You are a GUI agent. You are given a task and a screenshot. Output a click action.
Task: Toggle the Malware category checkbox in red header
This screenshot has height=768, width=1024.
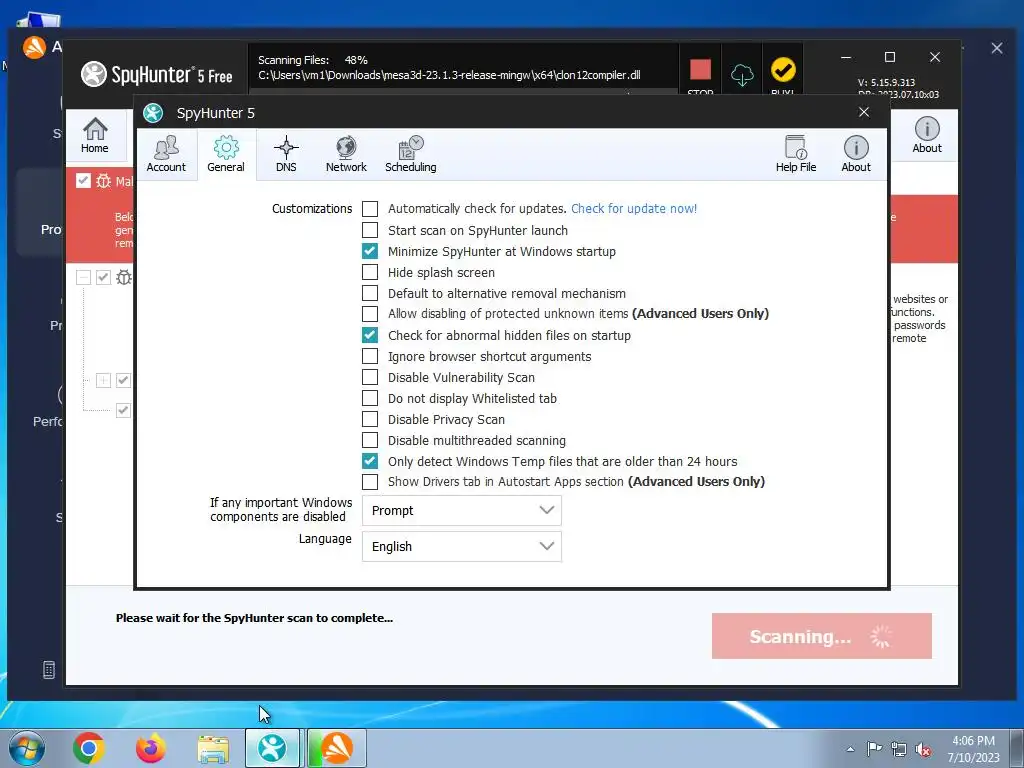[x=83, y=180]
